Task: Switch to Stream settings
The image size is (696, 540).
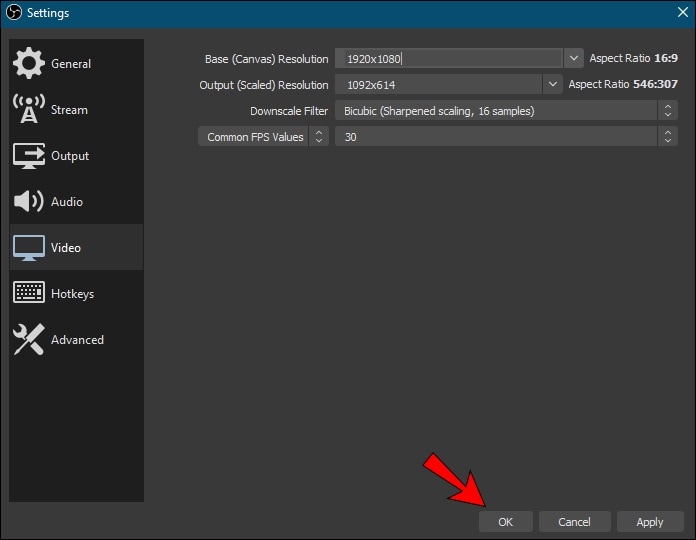Action: (76, 110)
